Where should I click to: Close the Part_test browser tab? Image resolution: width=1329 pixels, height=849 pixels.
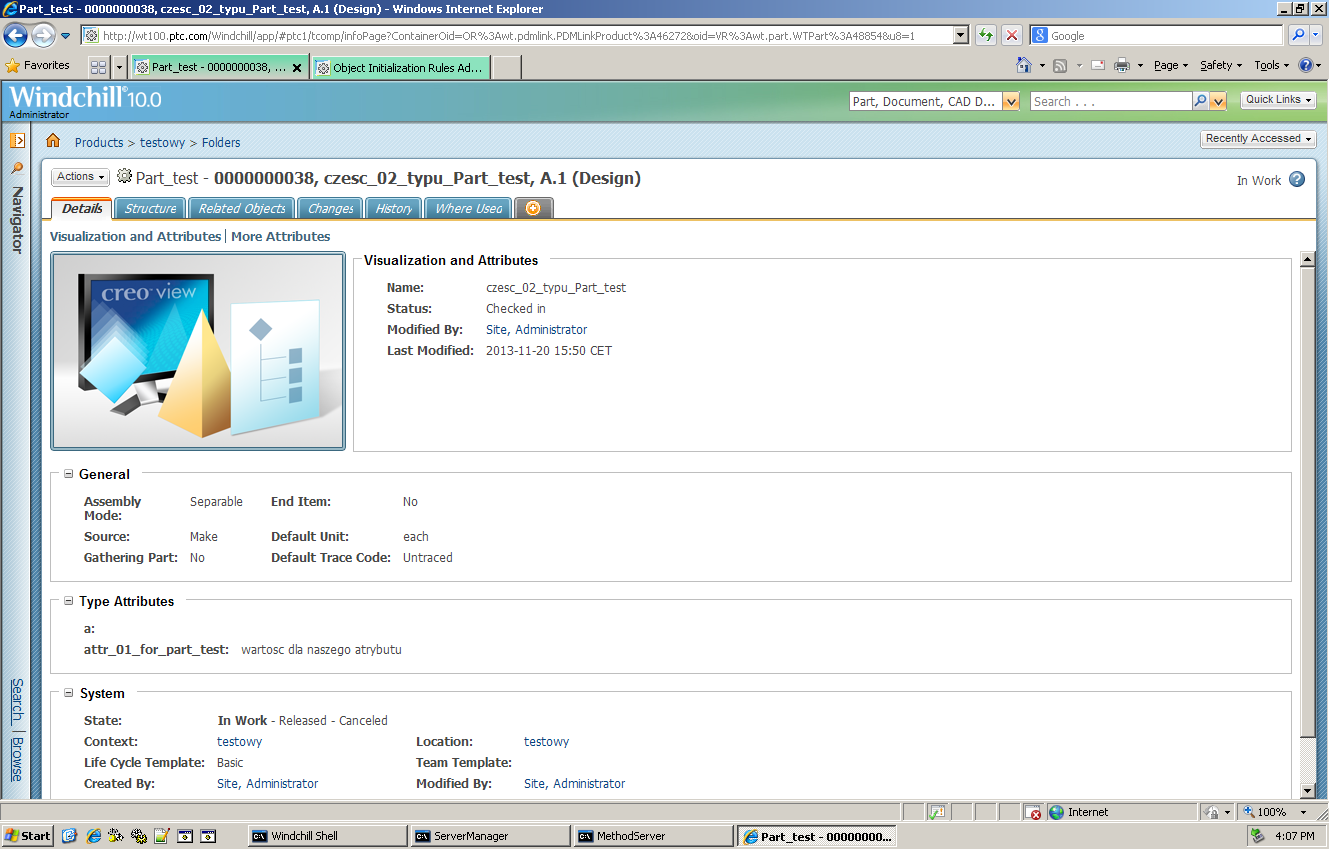(296, 68)
